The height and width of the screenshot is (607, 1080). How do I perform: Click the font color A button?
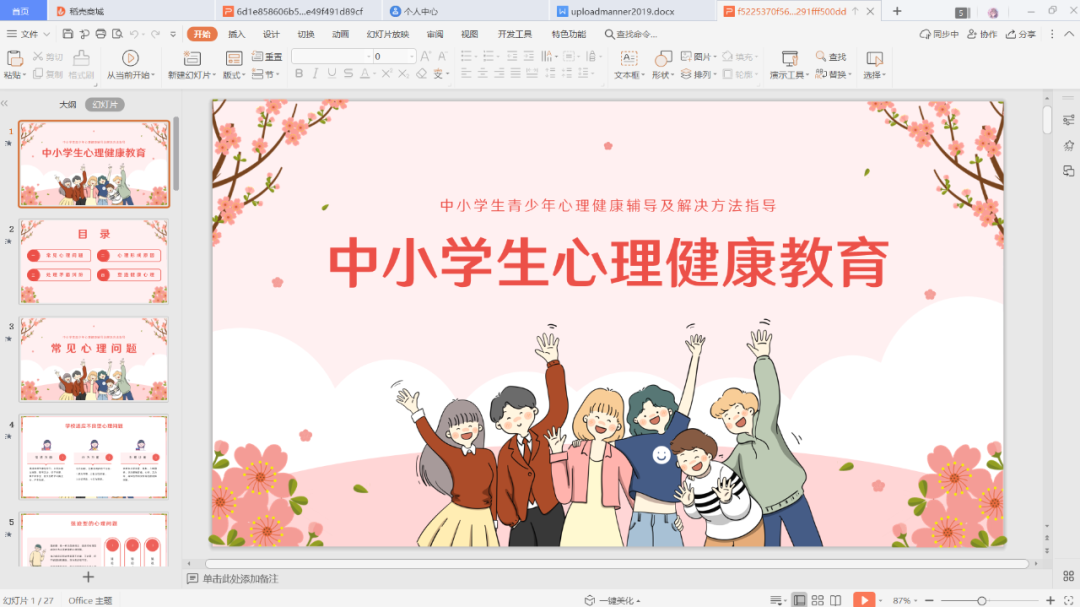point(364,74)
